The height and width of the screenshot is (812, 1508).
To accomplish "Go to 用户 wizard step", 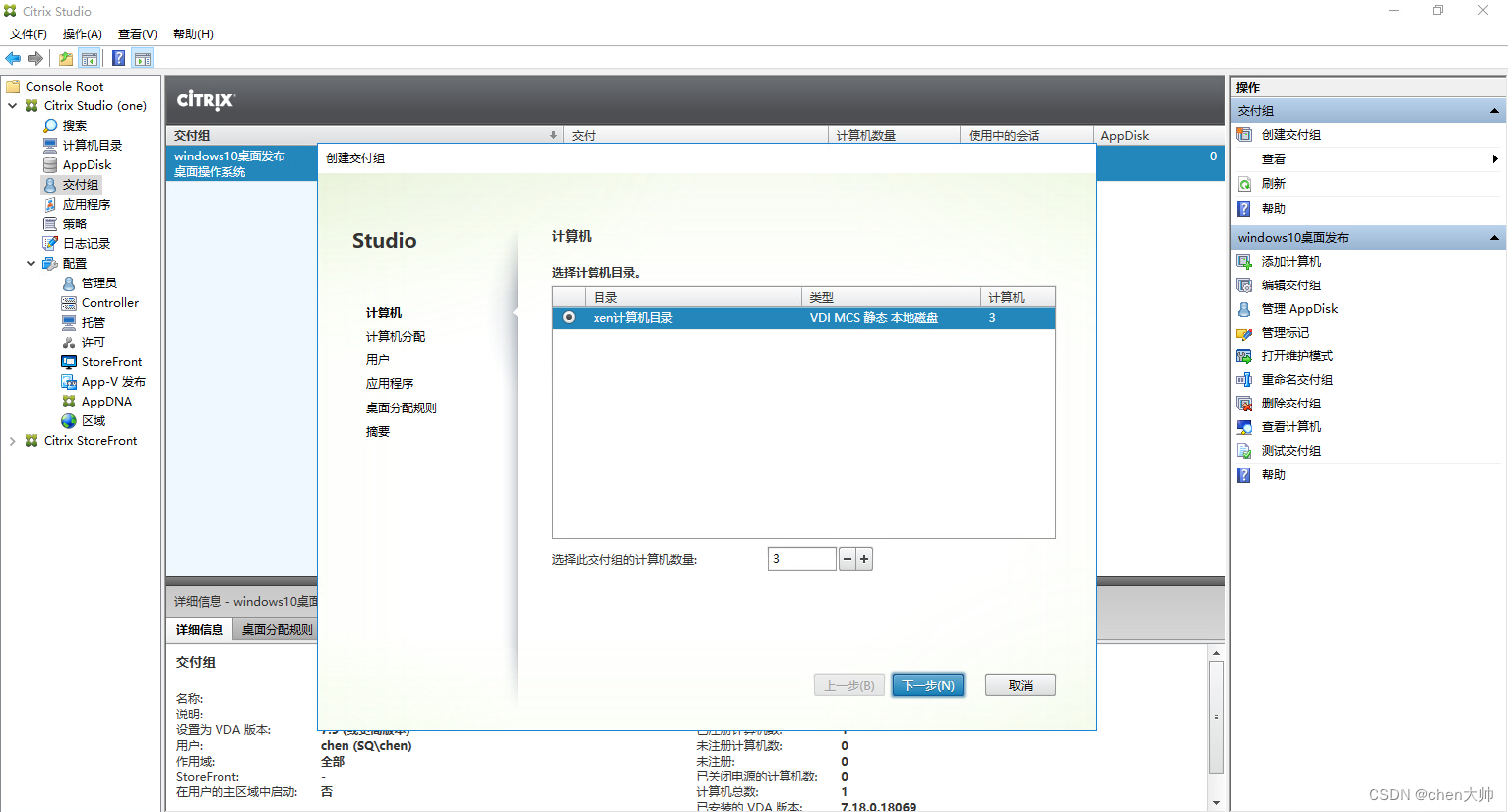I will tap(378, 360).
